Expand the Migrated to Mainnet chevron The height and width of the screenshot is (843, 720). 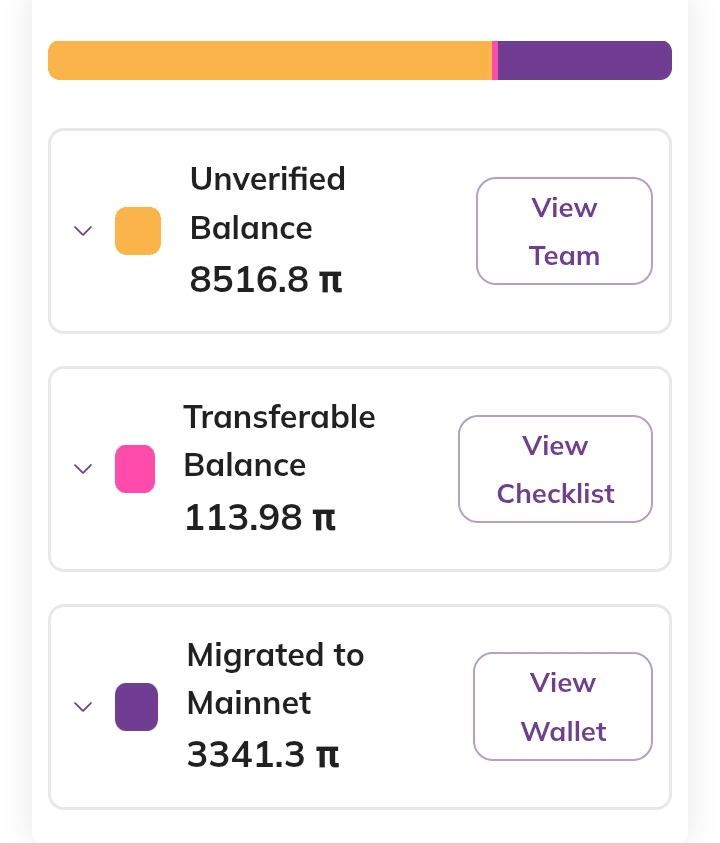(x=84, y=707)
